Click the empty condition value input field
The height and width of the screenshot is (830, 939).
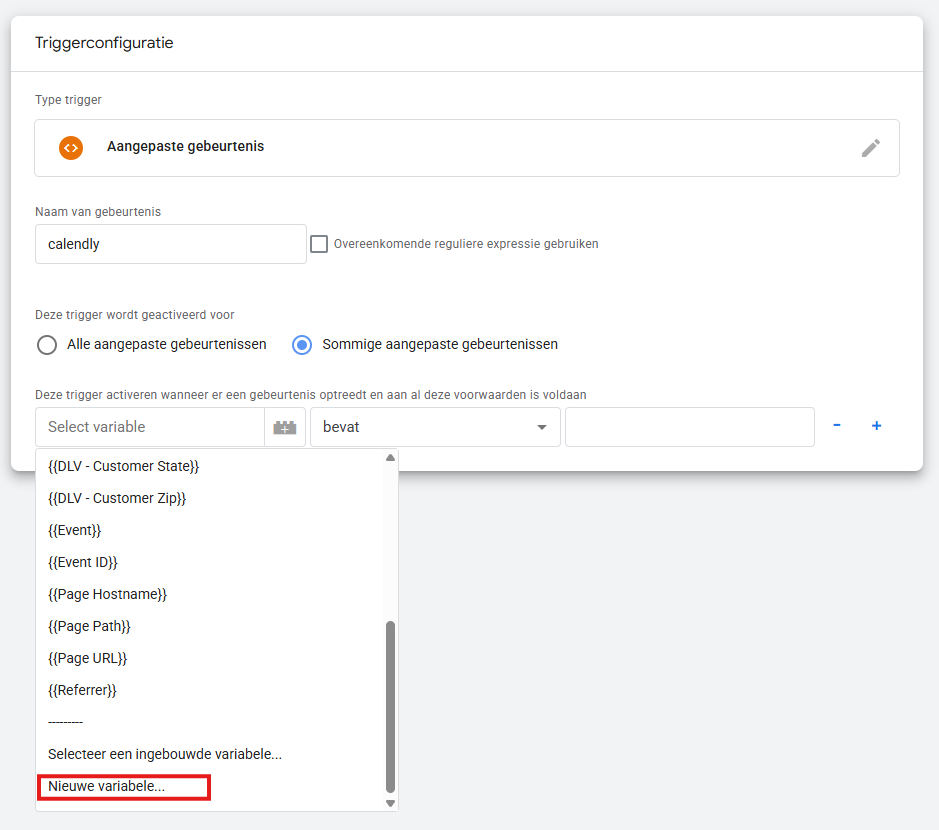click(689, 427)
